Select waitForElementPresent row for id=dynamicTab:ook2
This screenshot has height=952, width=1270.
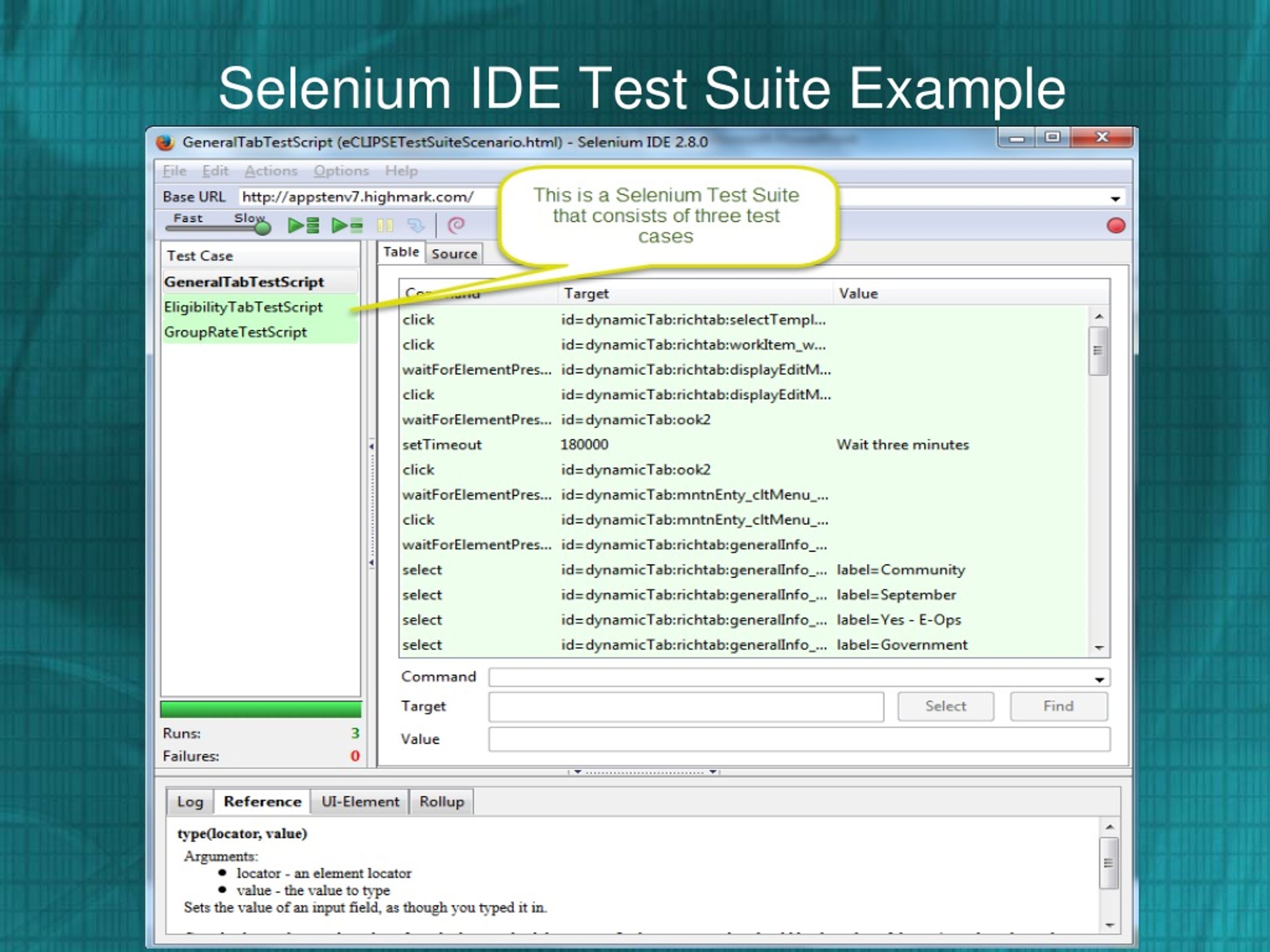(744, 420)
